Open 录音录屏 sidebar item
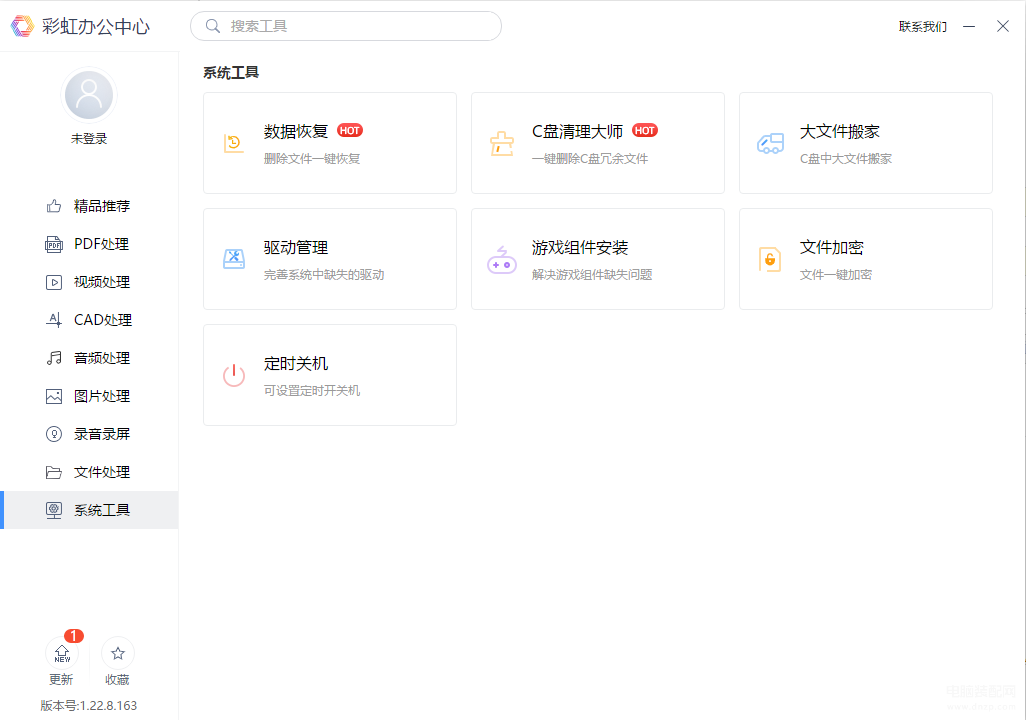1026x720 pixels. coord(89,434)
